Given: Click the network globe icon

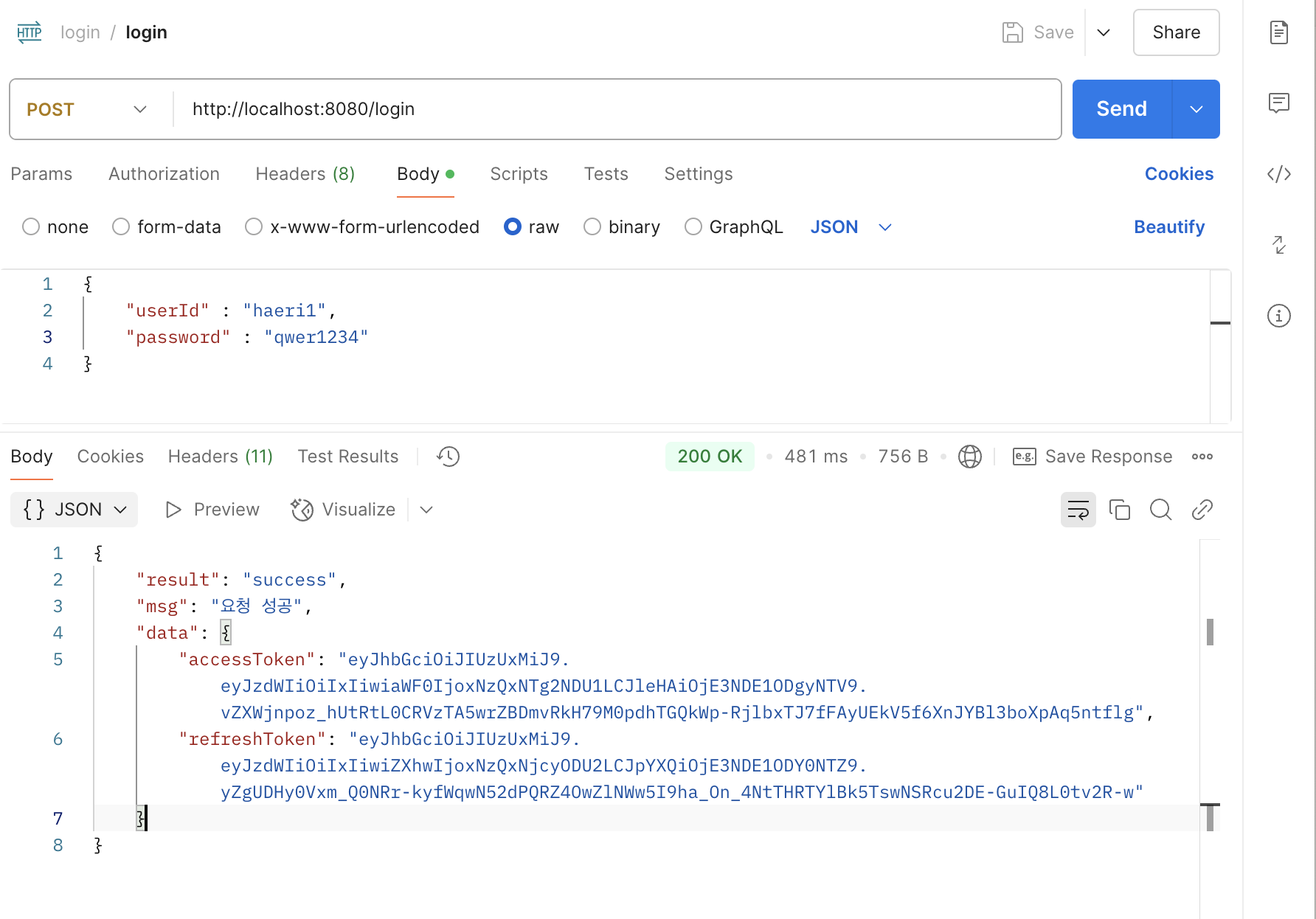Looking at the screenshot, I should [969, 457].
